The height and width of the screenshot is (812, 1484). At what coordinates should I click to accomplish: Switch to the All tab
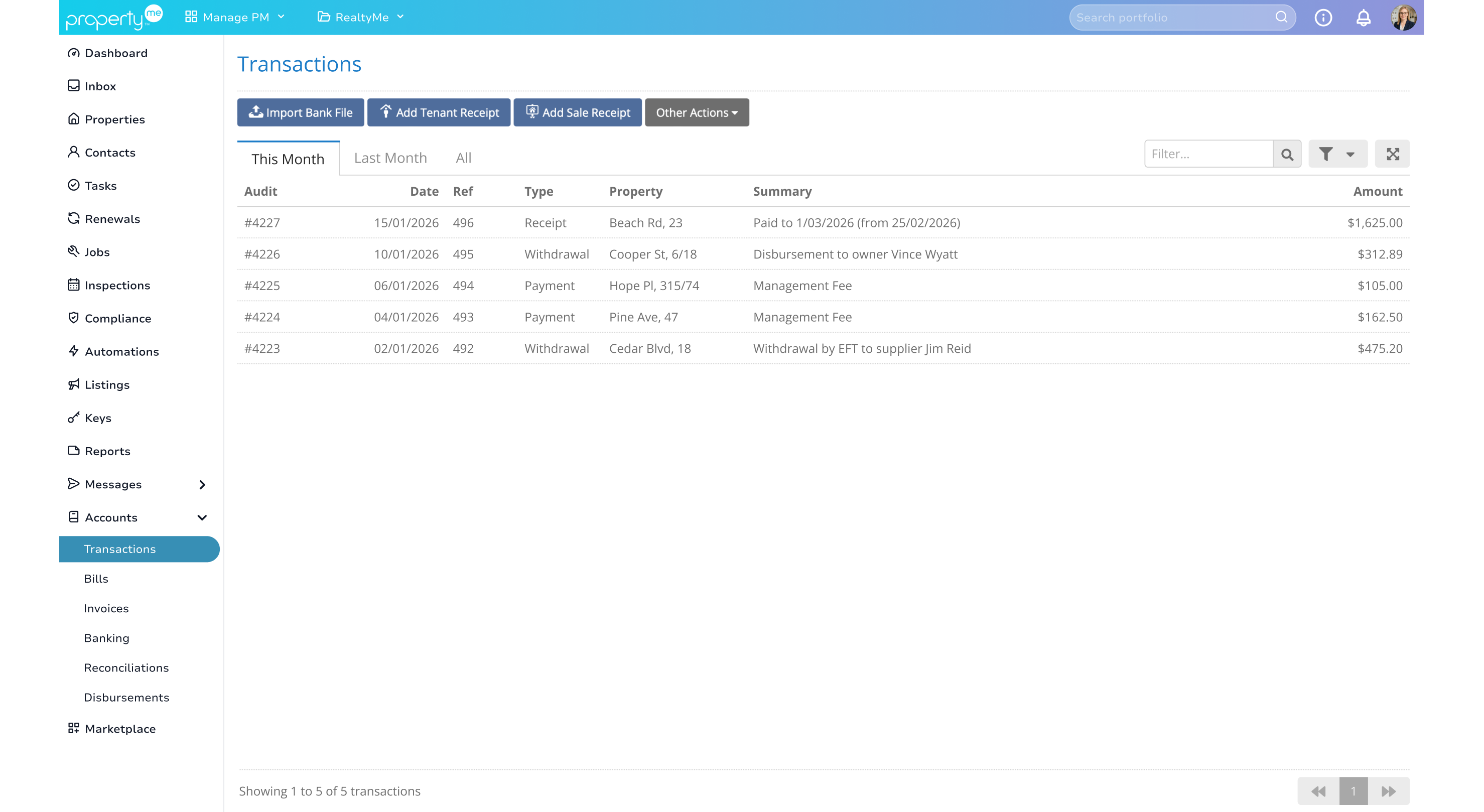(463, 158)
